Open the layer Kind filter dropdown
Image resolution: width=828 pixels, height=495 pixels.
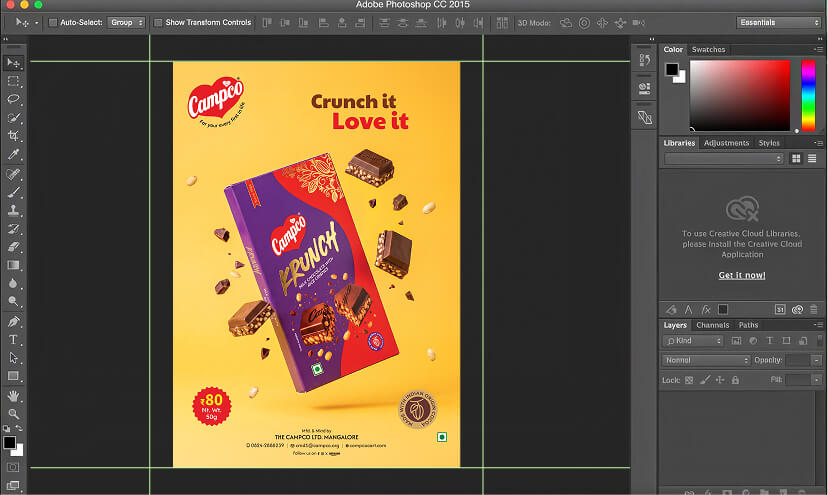[x=692, y=341]
